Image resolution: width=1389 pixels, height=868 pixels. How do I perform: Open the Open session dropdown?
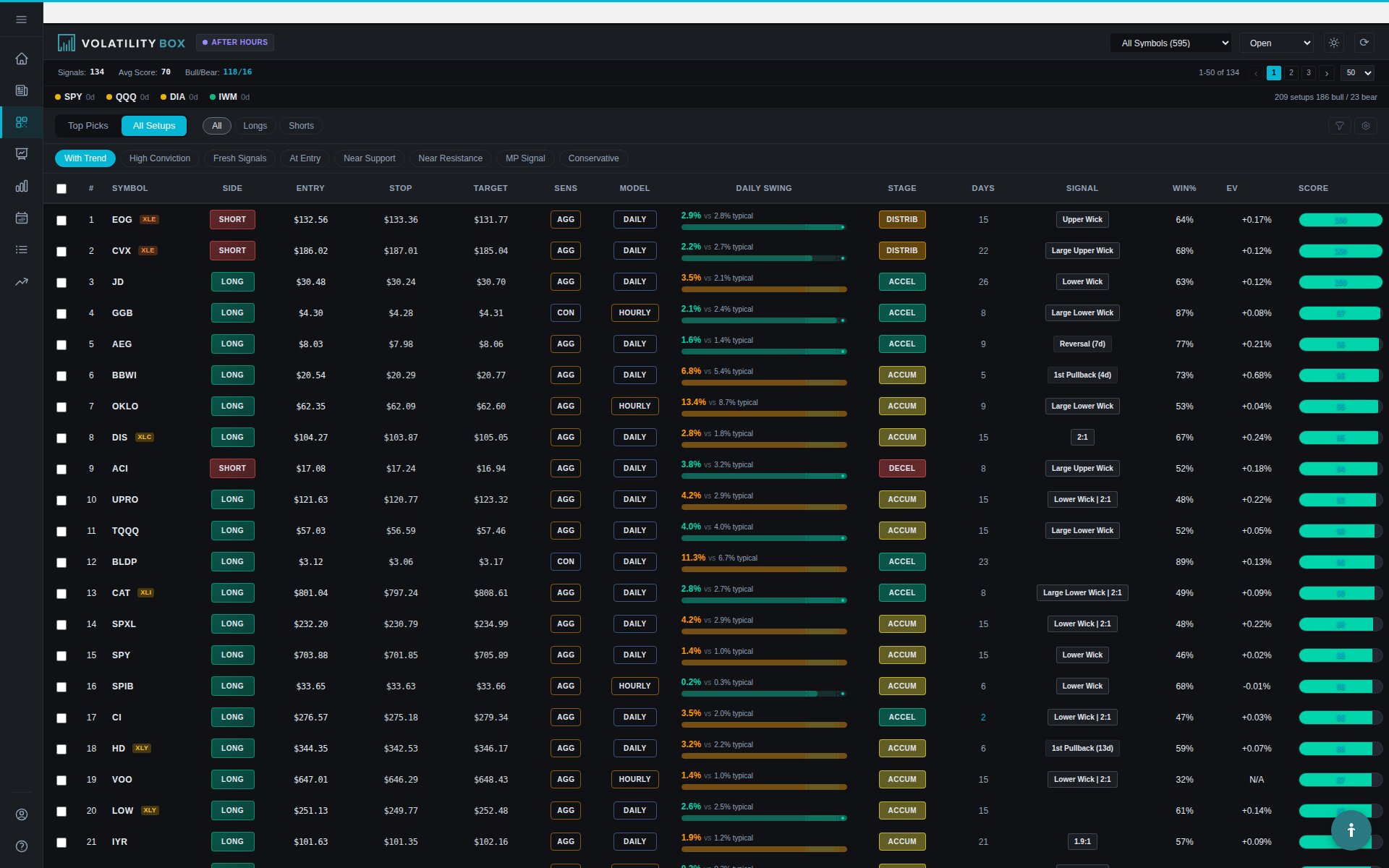click(x=1277, y=43)
